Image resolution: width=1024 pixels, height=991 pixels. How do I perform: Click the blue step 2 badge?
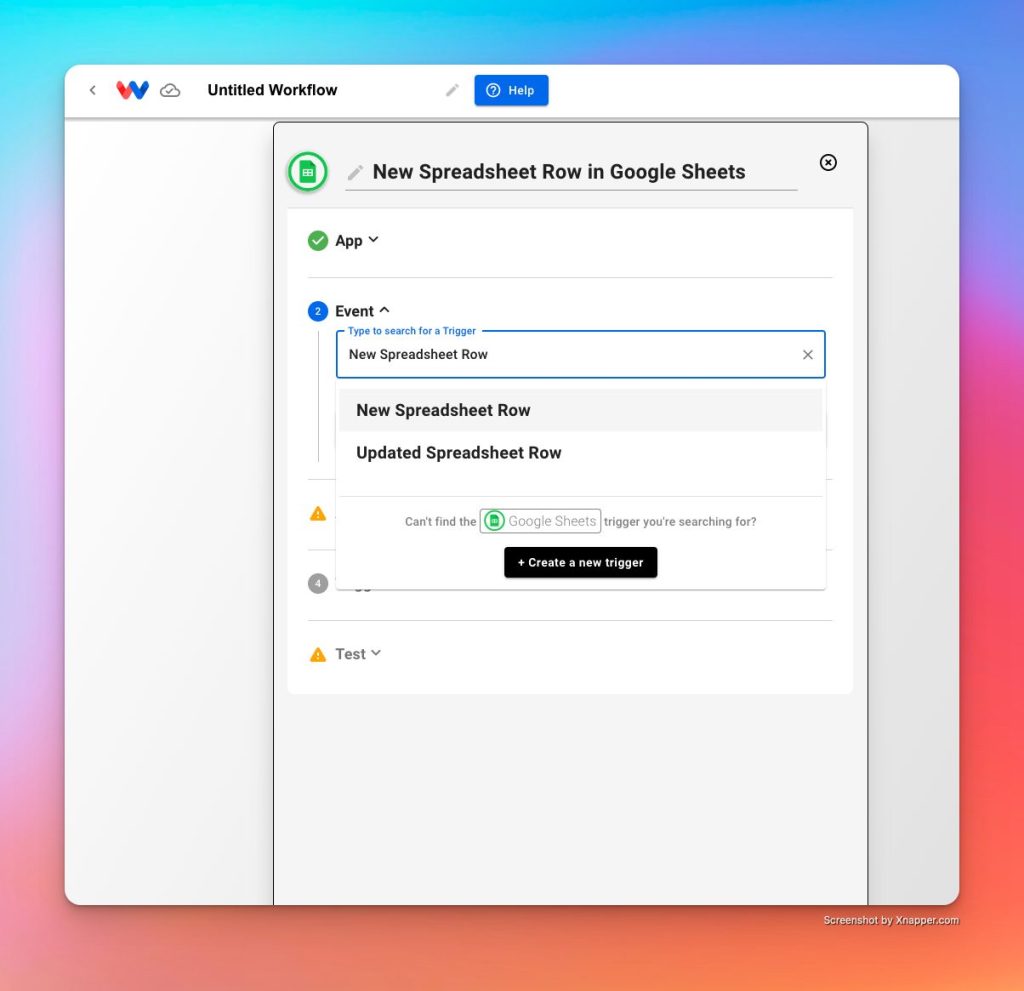(x=318, y=311)
